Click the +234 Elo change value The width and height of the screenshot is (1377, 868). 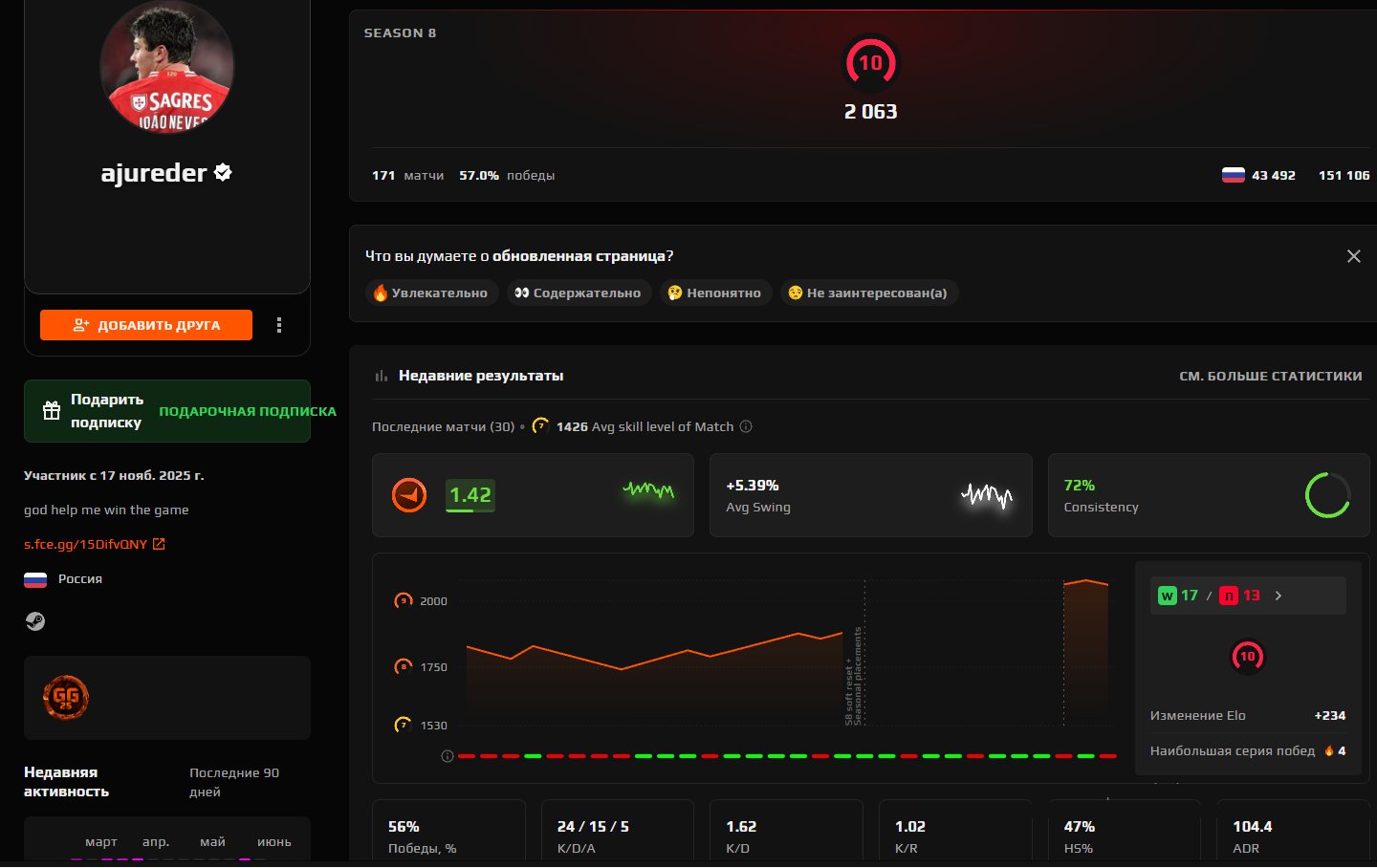click(x=1330, y=715)
